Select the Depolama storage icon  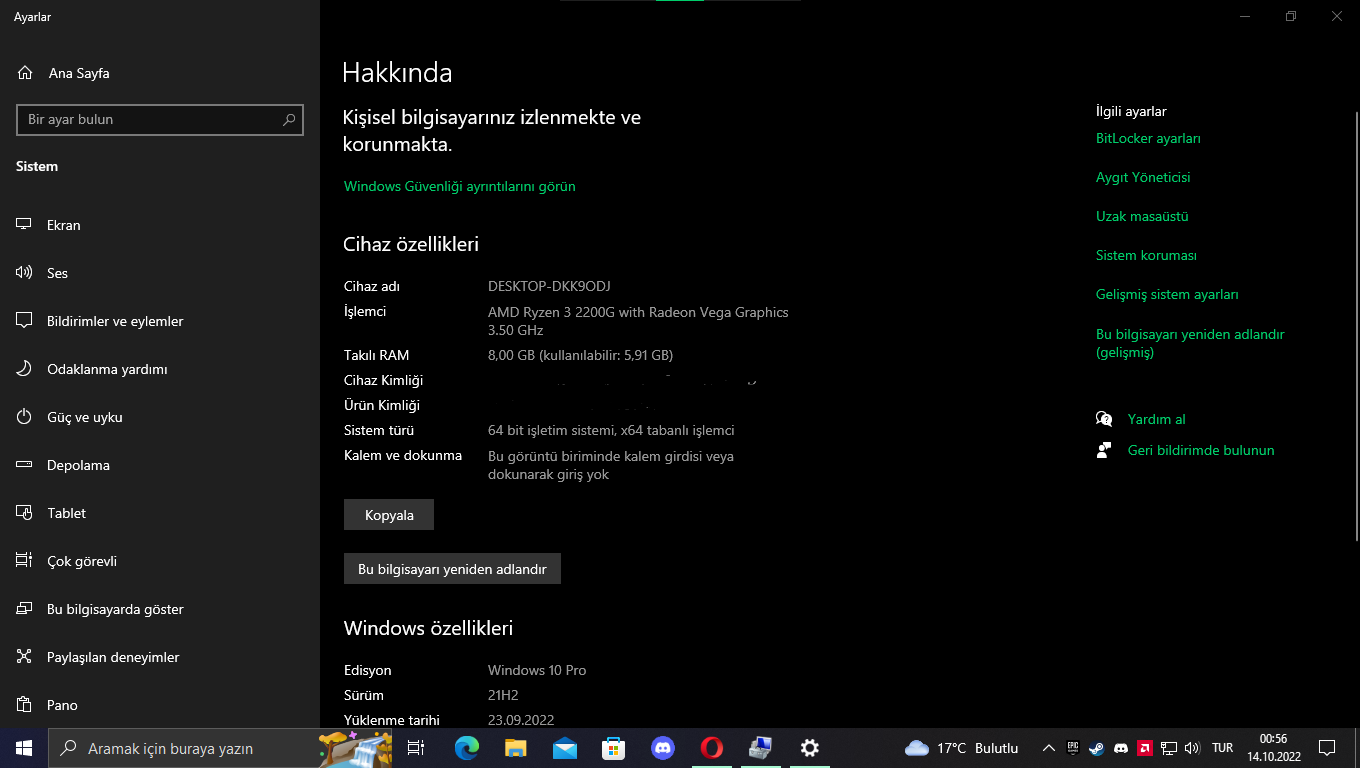click(24, 465)
